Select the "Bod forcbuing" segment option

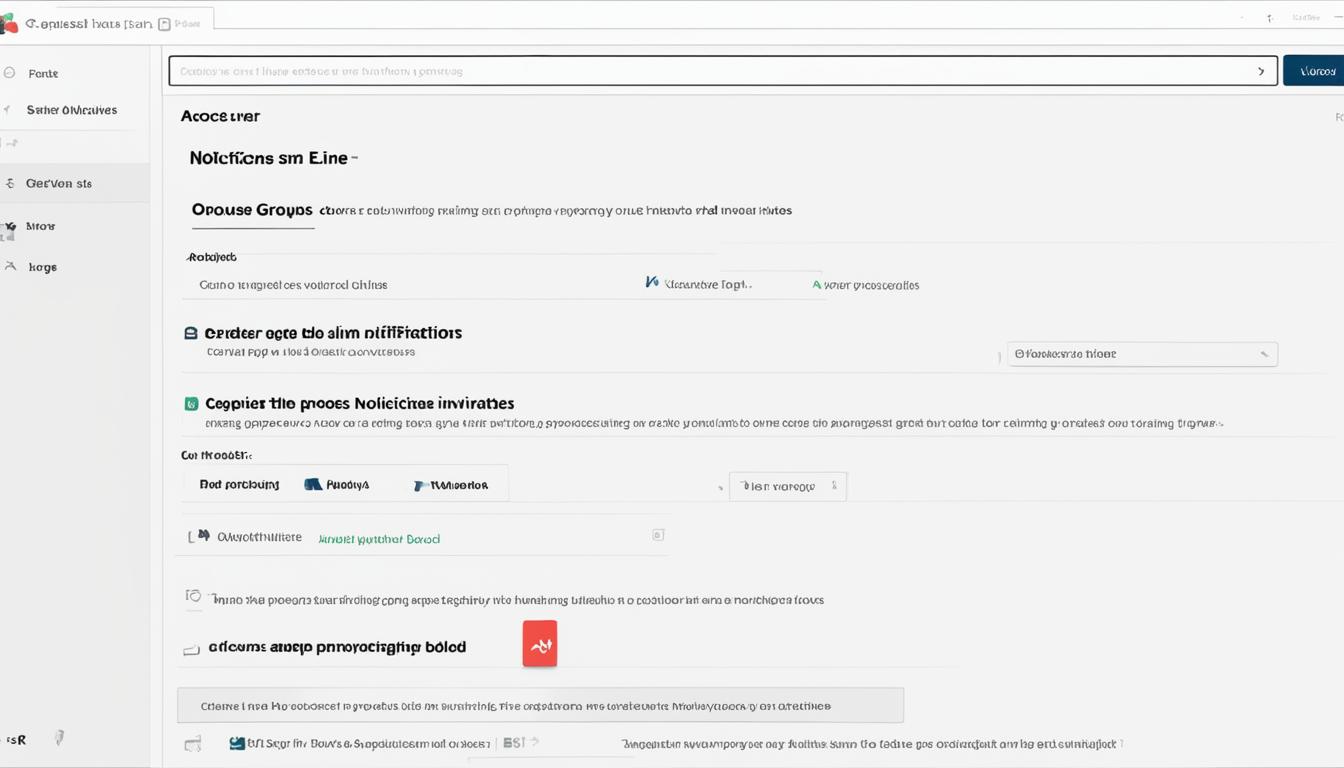coord(239,484)
